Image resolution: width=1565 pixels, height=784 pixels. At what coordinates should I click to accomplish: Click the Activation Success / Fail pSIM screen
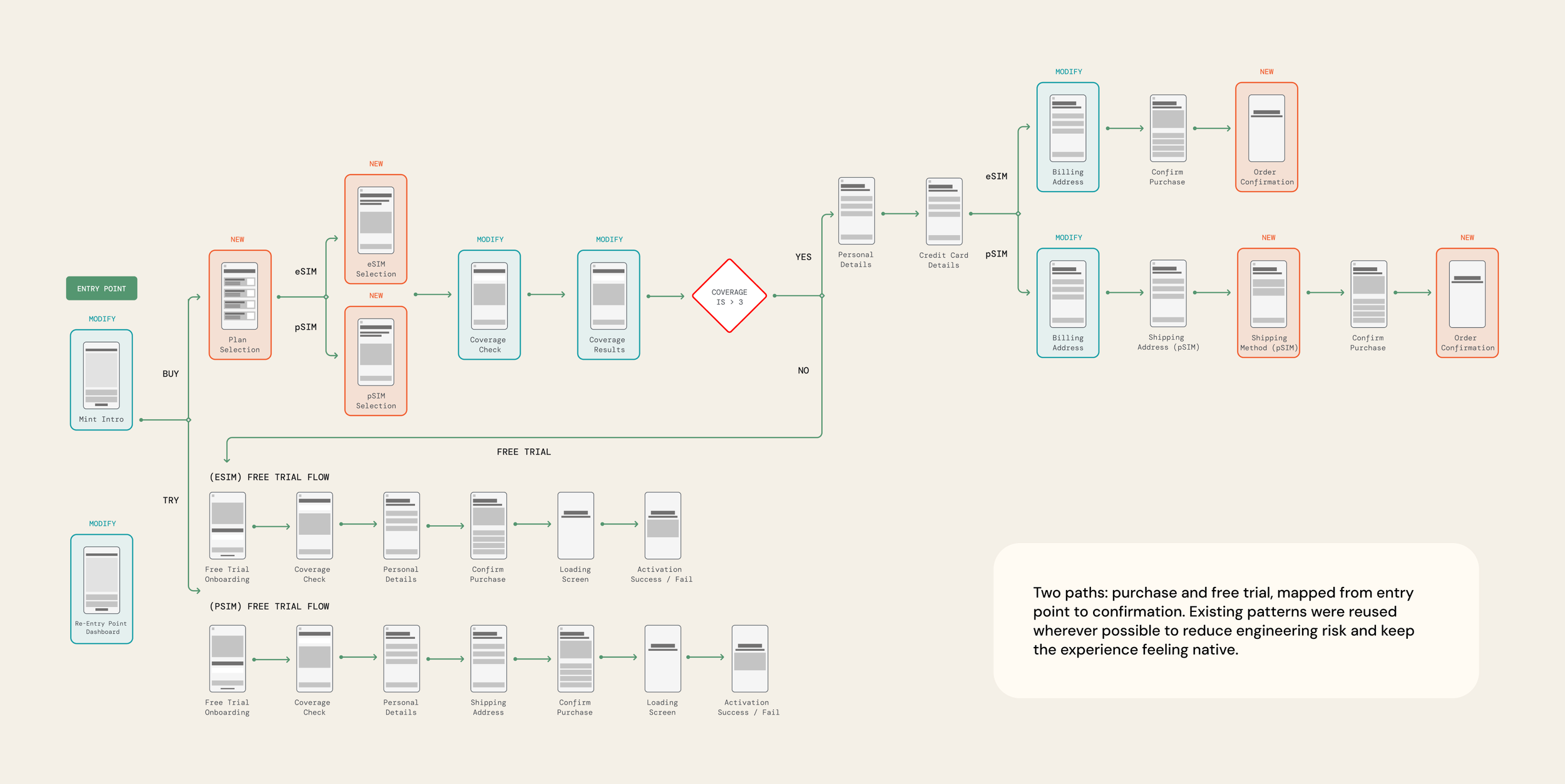tap(749, 658)
